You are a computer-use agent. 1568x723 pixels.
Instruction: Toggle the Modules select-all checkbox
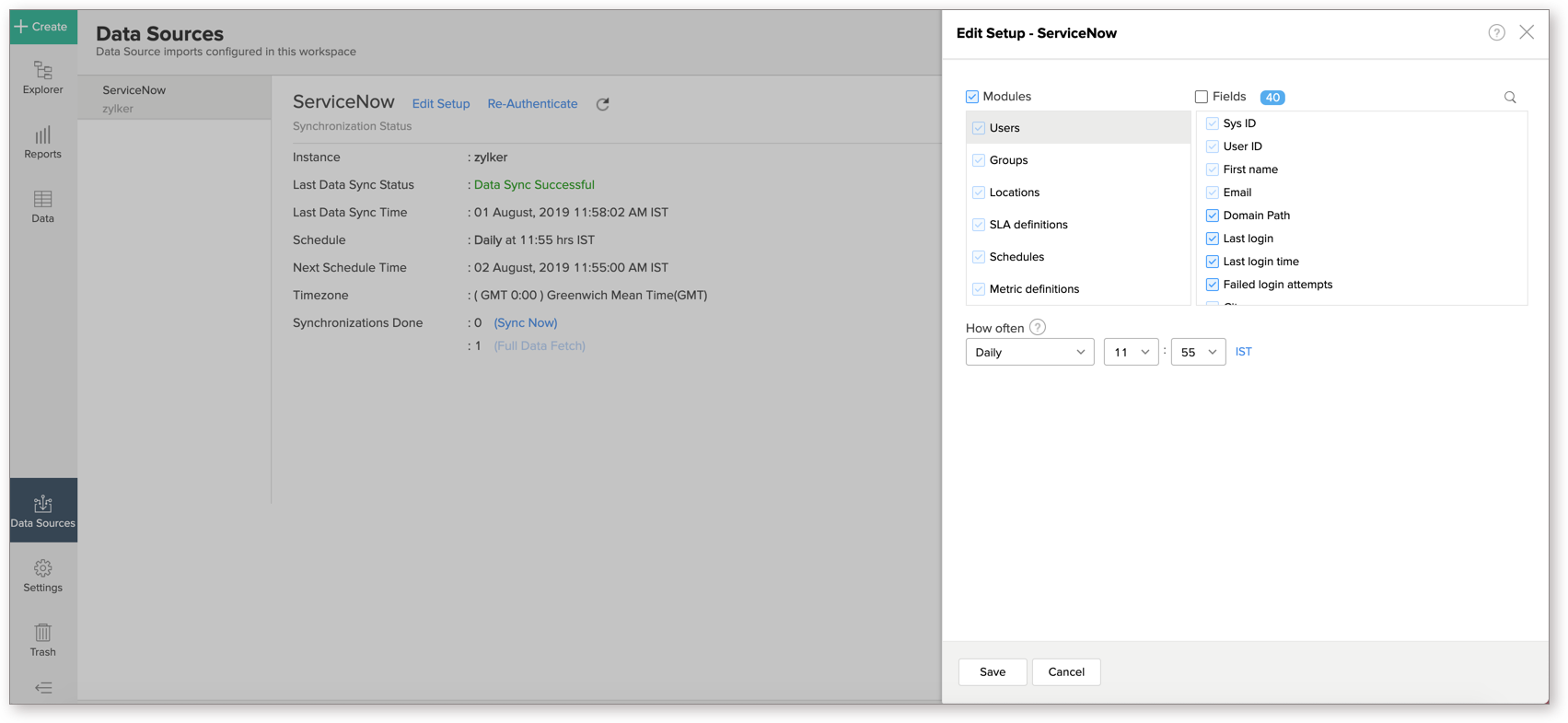pos(972,97)
